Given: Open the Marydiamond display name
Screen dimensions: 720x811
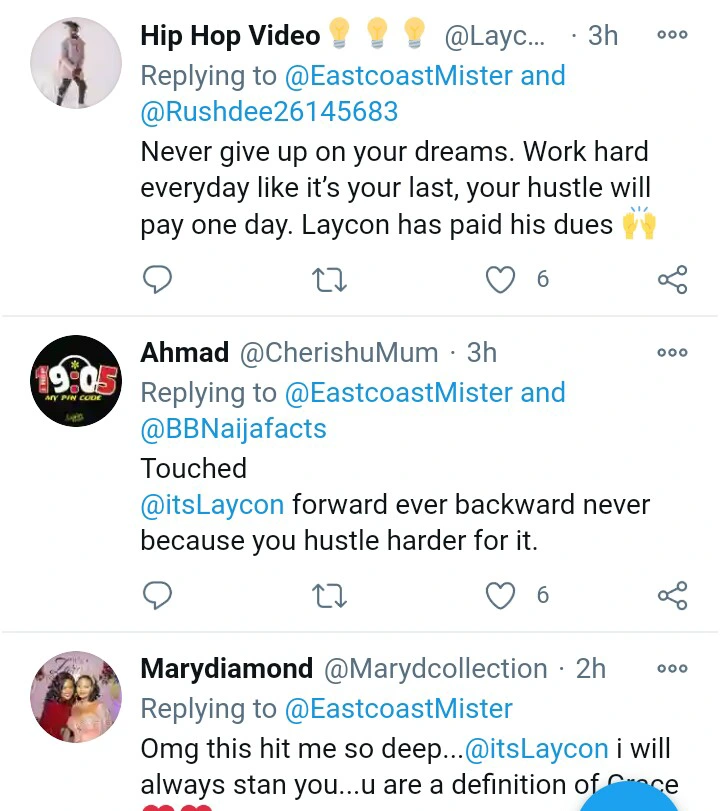Looking at the screenshot, I should tap(227, 668).
